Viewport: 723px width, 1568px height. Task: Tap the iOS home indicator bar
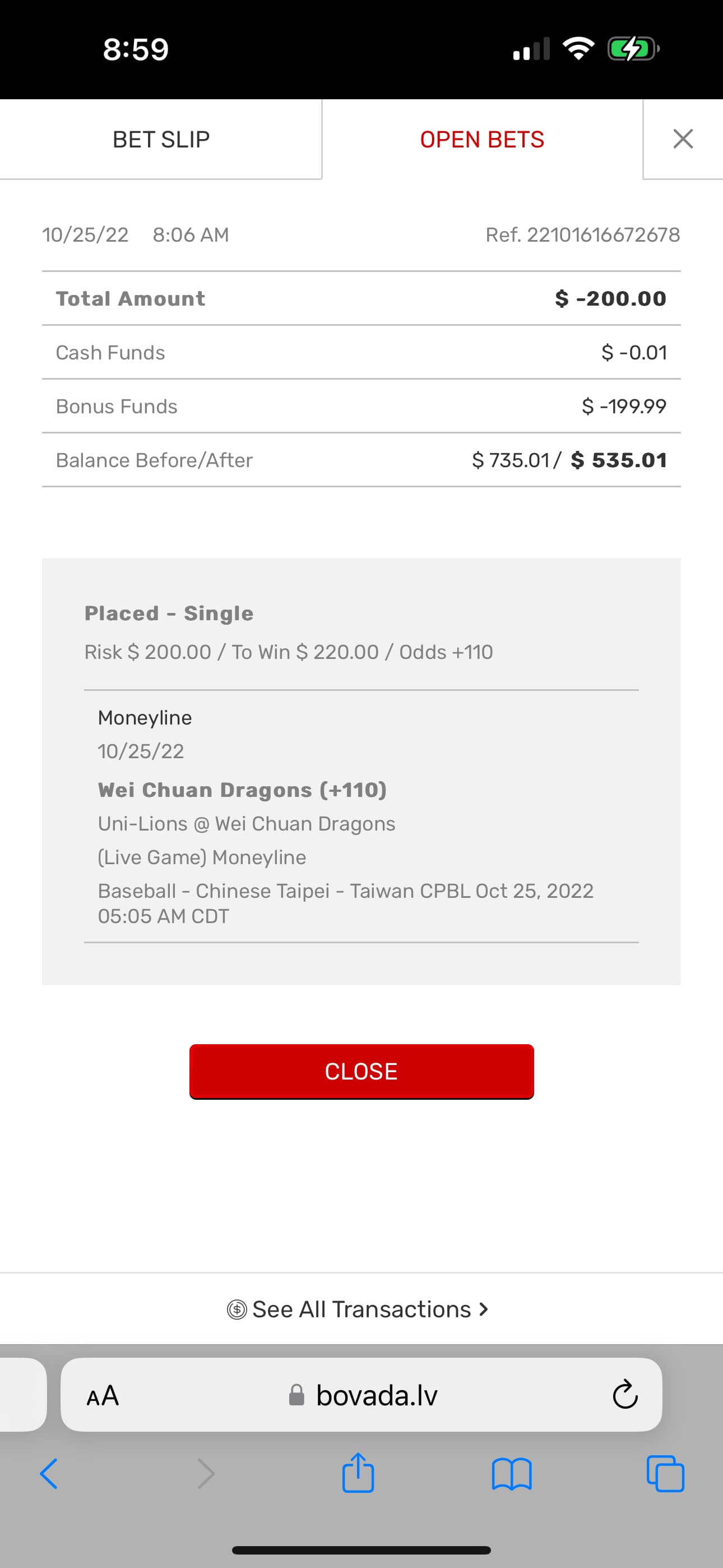tap(361, 1549)
